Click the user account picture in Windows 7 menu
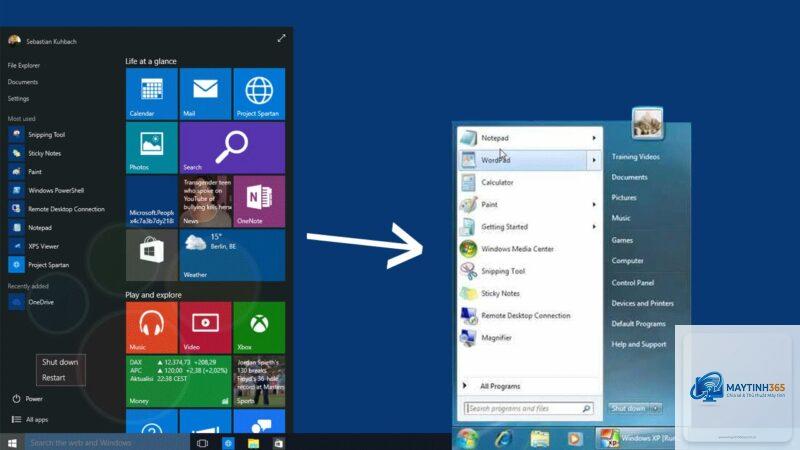Screen dimensions: 800x450 click(647, 122)
